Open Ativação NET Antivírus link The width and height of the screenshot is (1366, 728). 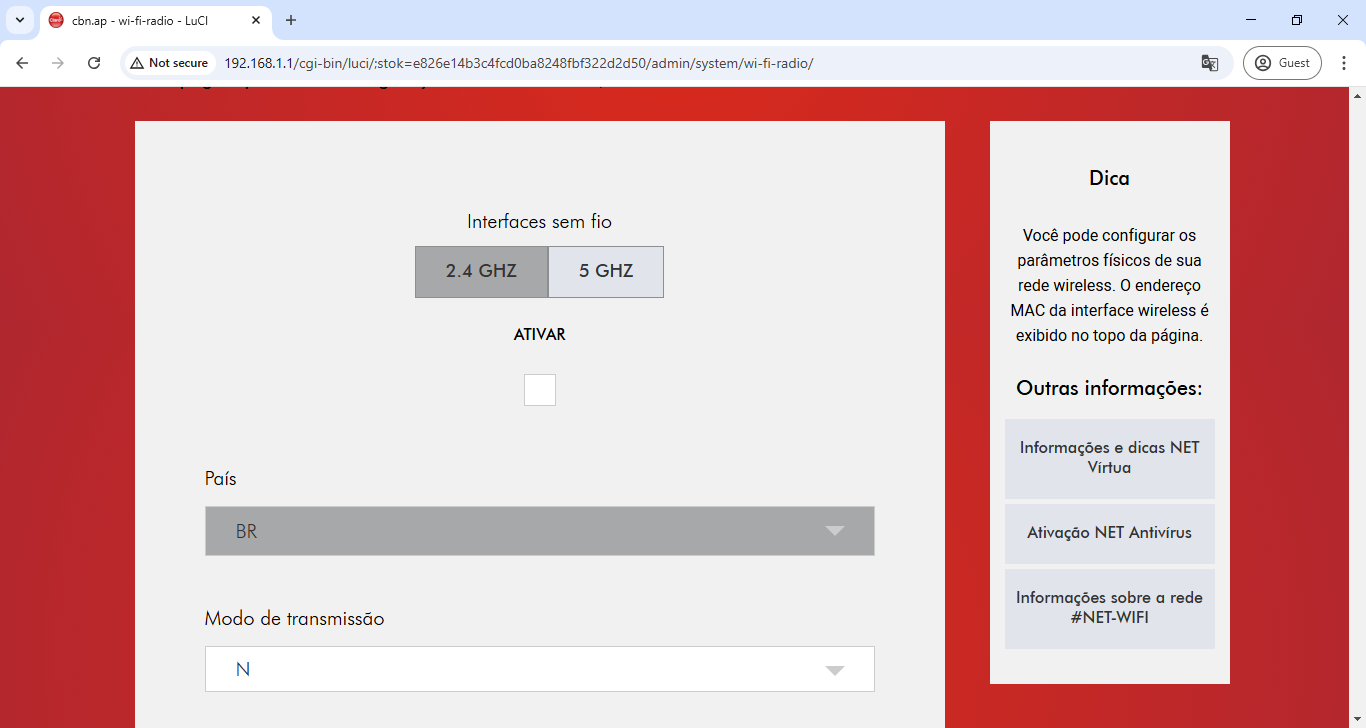(x=1109, y=533)
